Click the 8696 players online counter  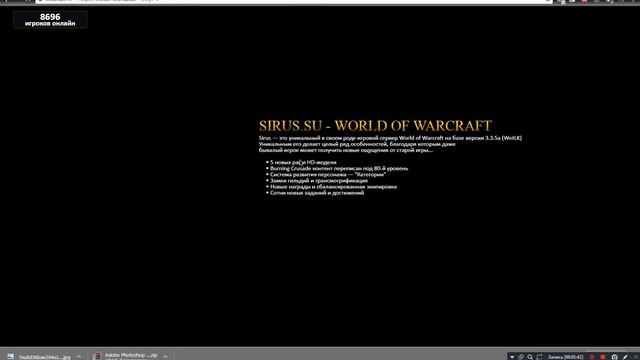[50, 20]
